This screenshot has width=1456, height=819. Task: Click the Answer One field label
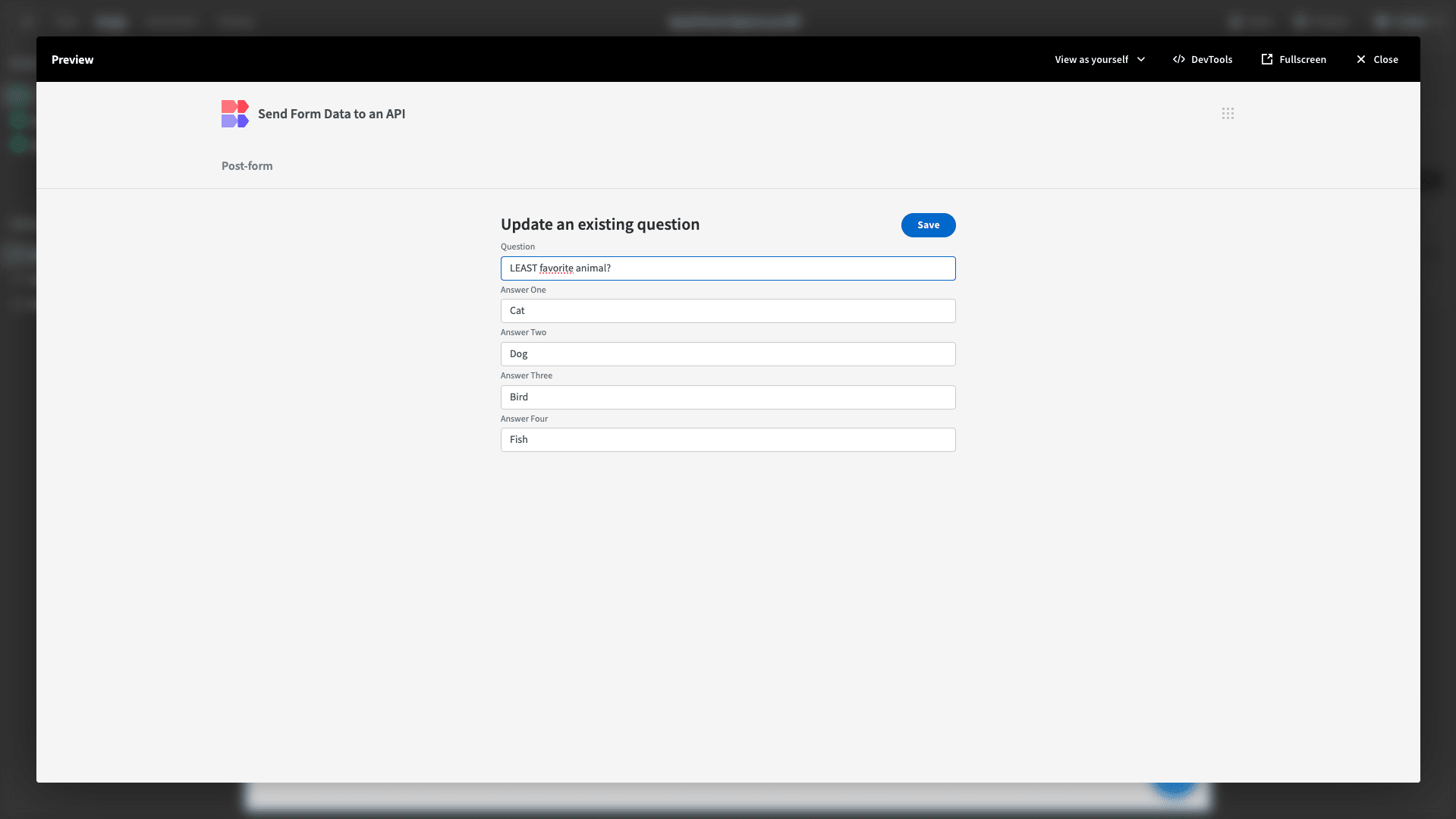coord(523,290)
